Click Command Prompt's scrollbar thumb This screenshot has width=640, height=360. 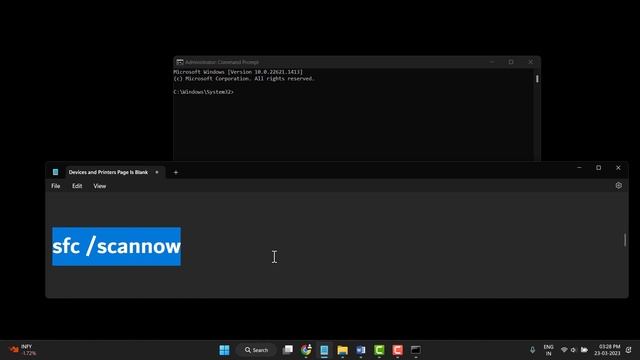(x=537, y=79)
